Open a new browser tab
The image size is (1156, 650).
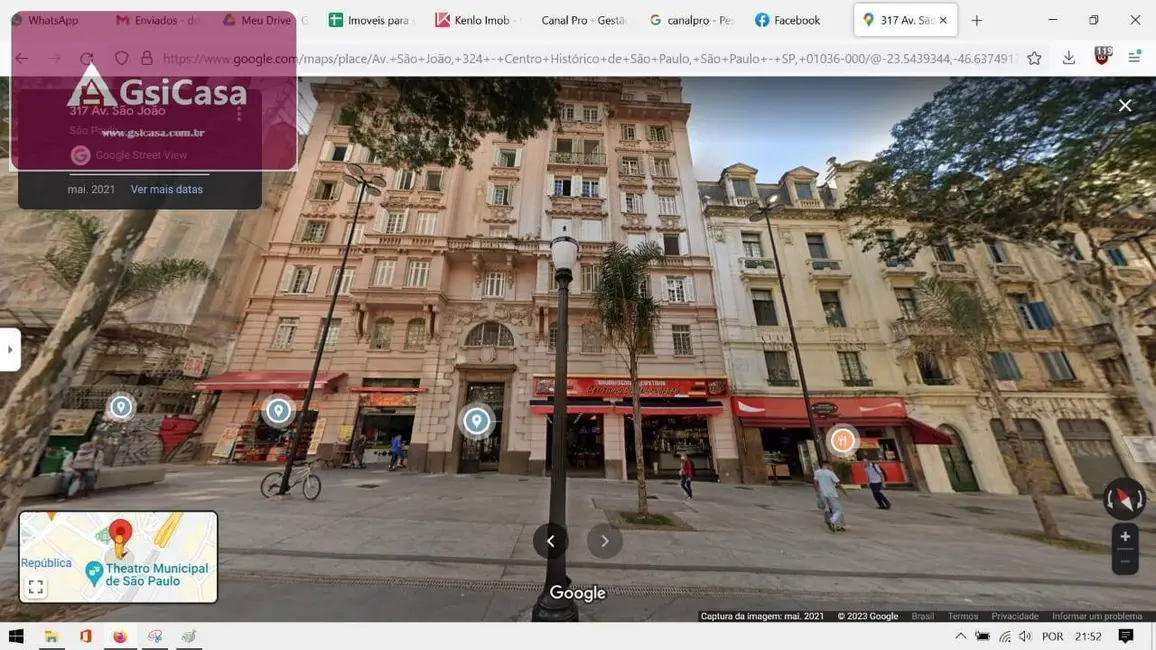point(977,21)
